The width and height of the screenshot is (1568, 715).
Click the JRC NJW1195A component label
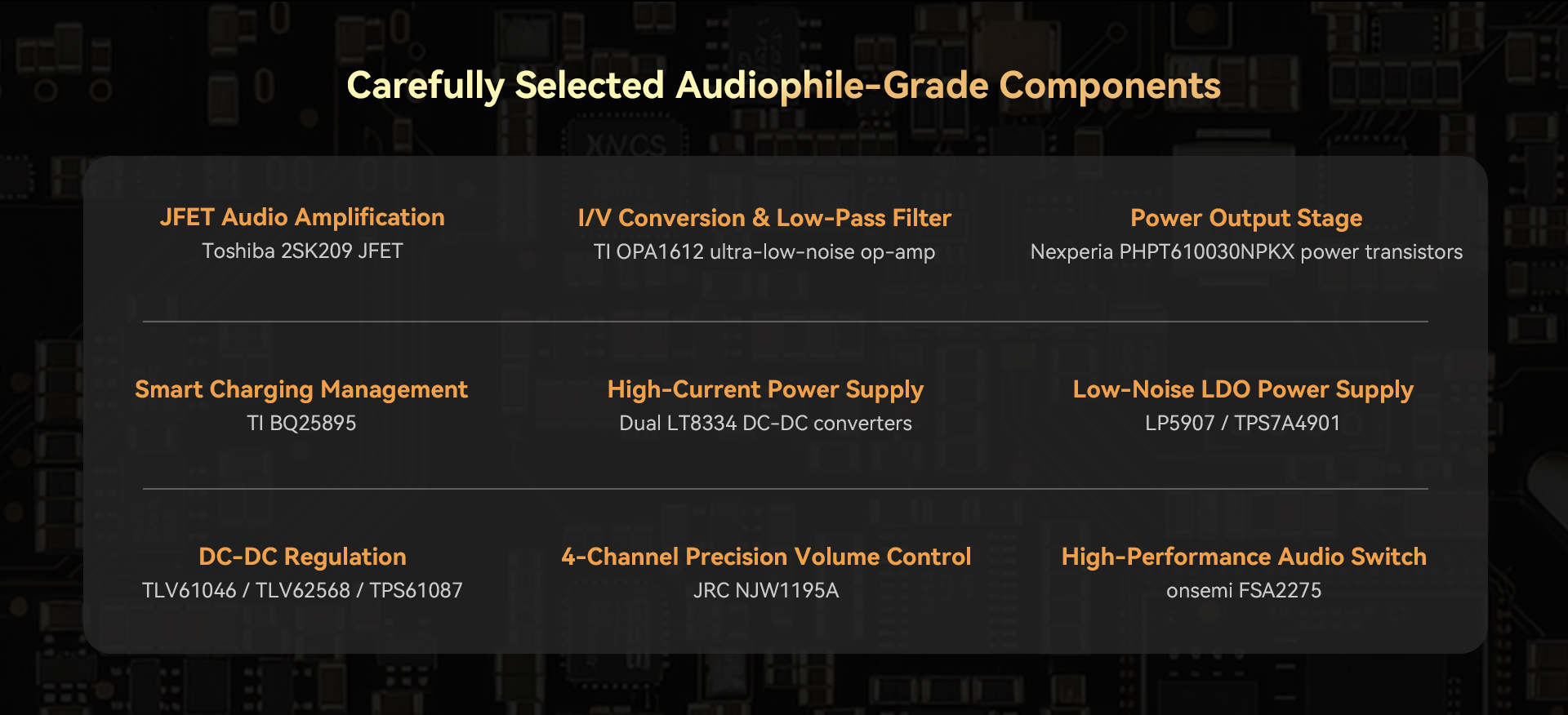coord(766,590)
